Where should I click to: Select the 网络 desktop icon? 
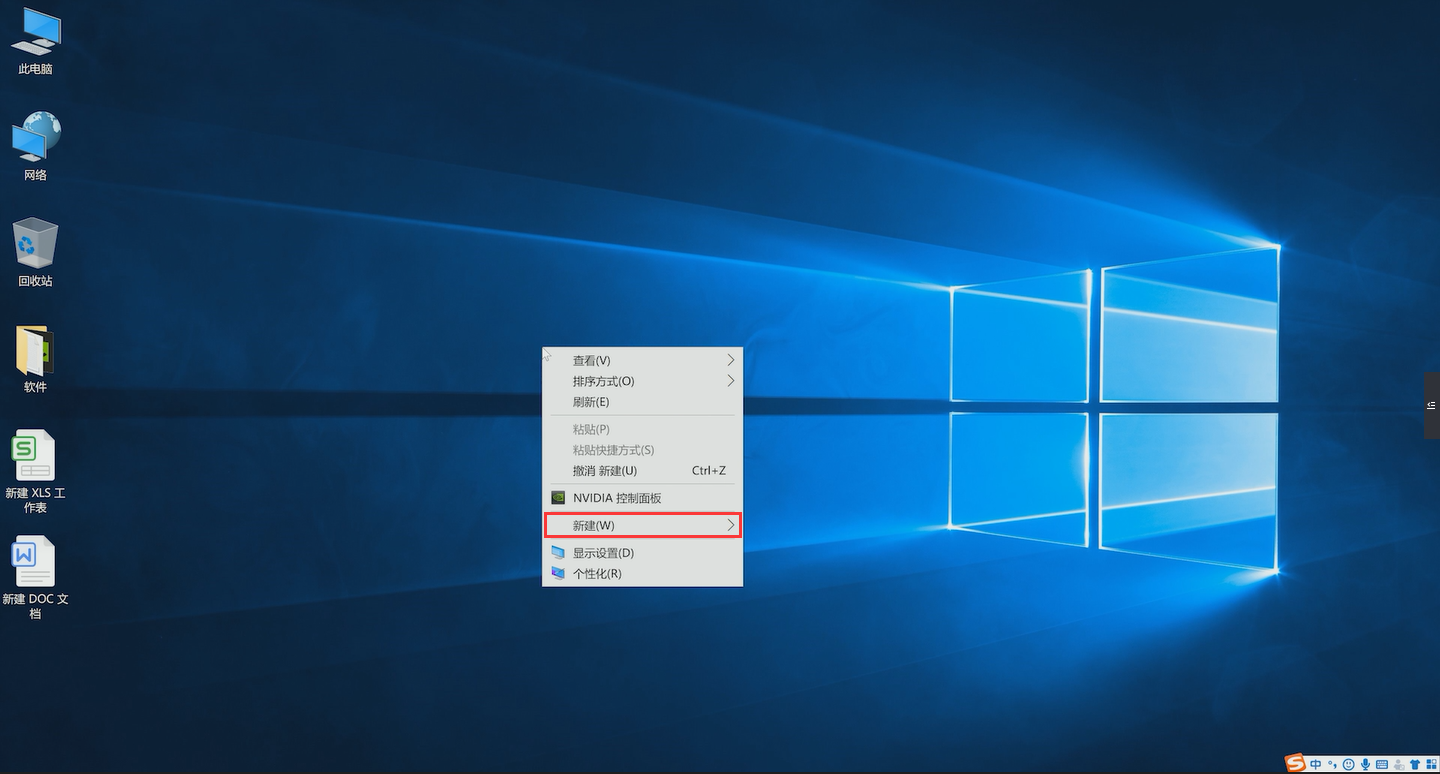[x=35, y=147]
